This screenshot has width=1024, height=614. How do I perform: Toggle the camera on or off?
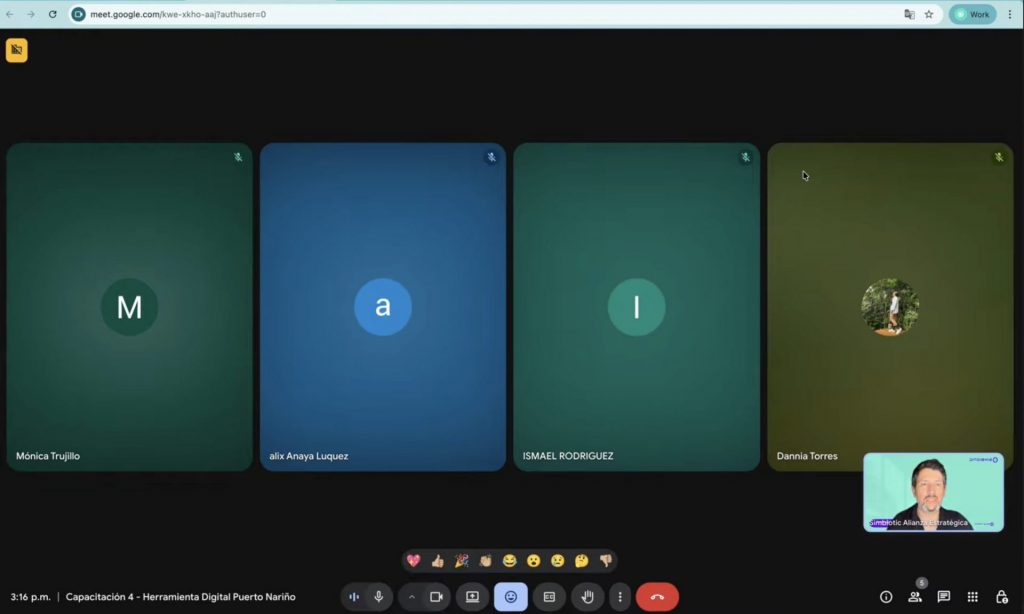(x=436, y=597)
